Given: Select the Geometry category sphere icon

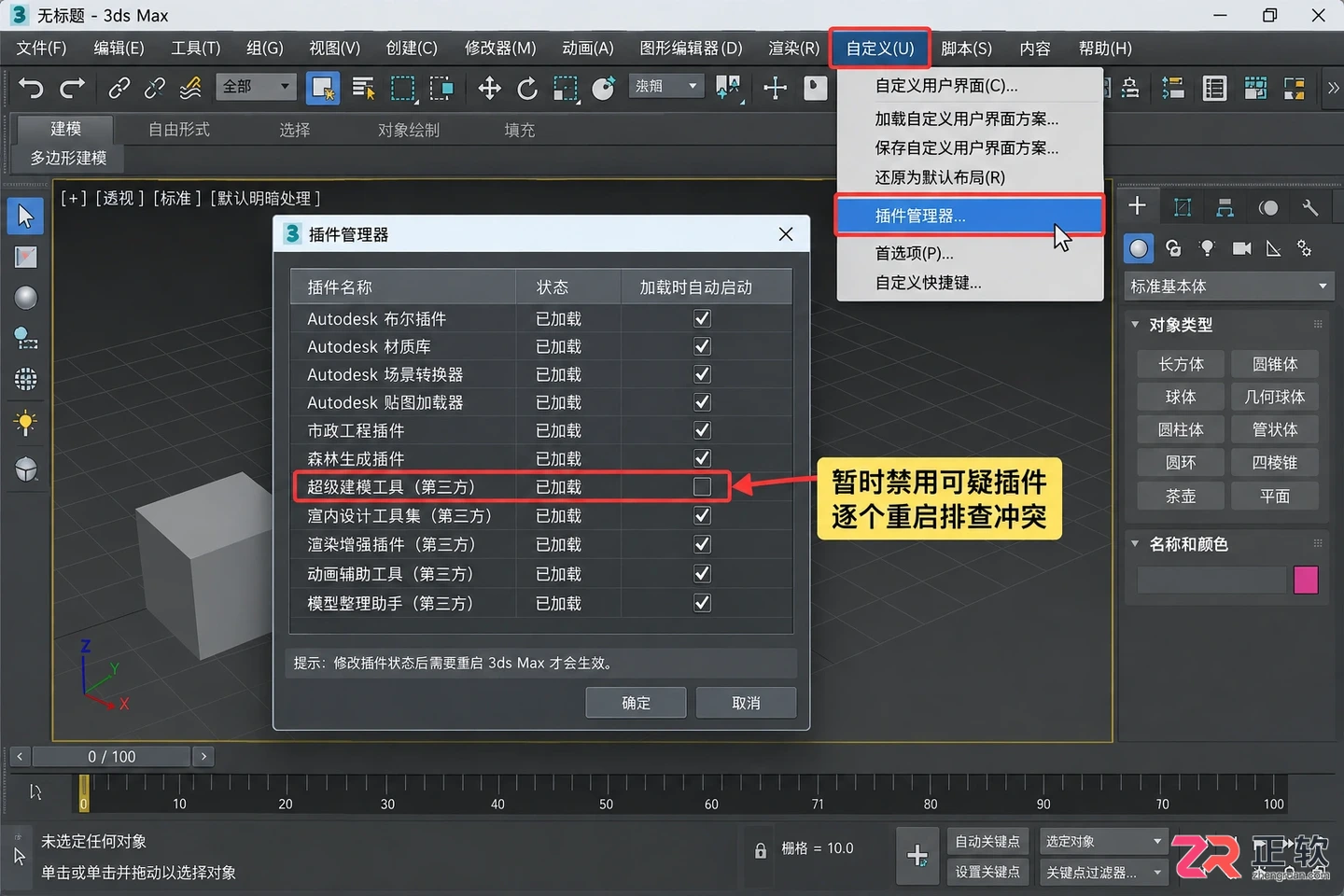Looking at the screenshot, I should click(x=1139, y=248).
